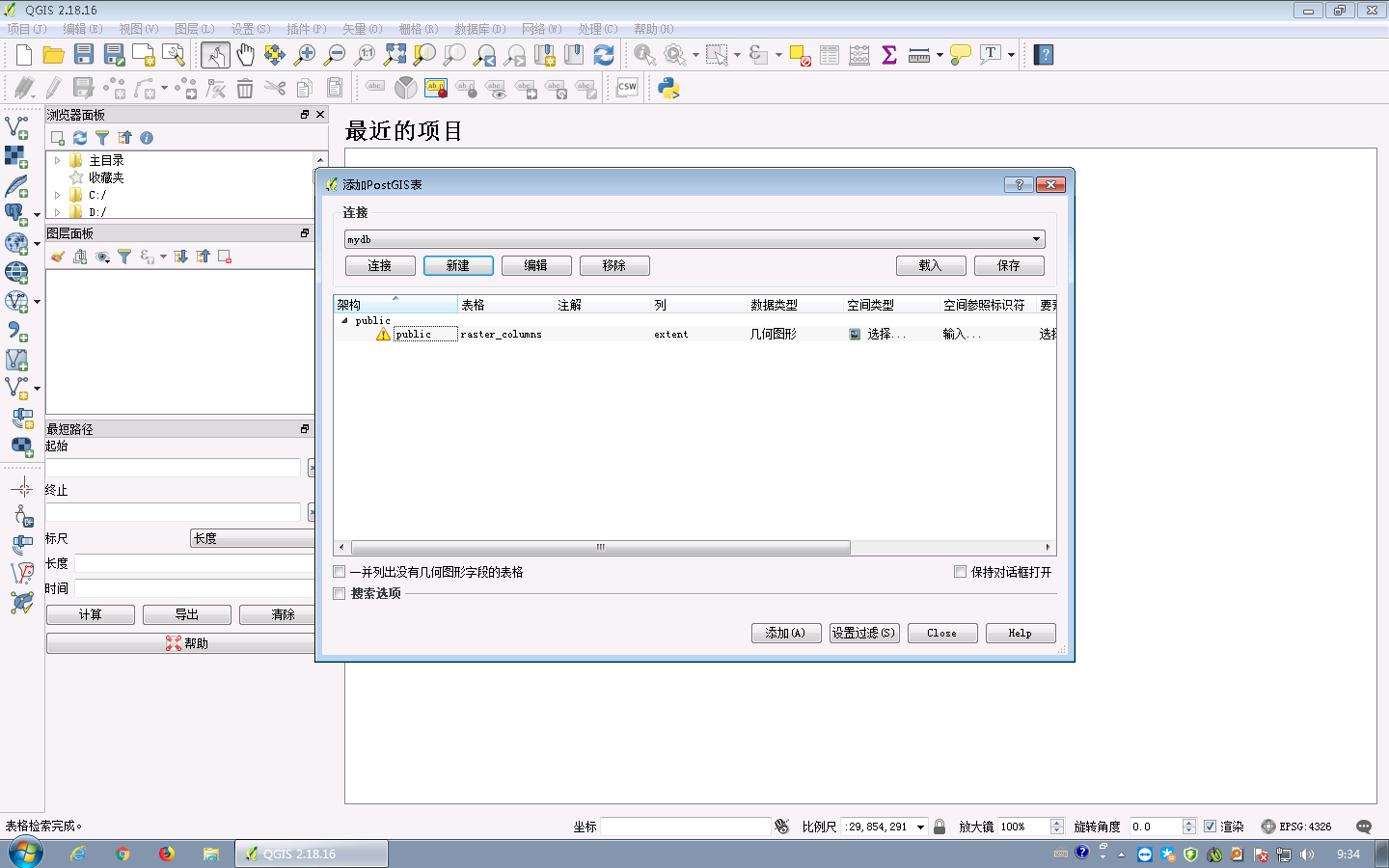Open the What's This help icon
This screenshot has width=1389, height=868.
(1044, 55)
